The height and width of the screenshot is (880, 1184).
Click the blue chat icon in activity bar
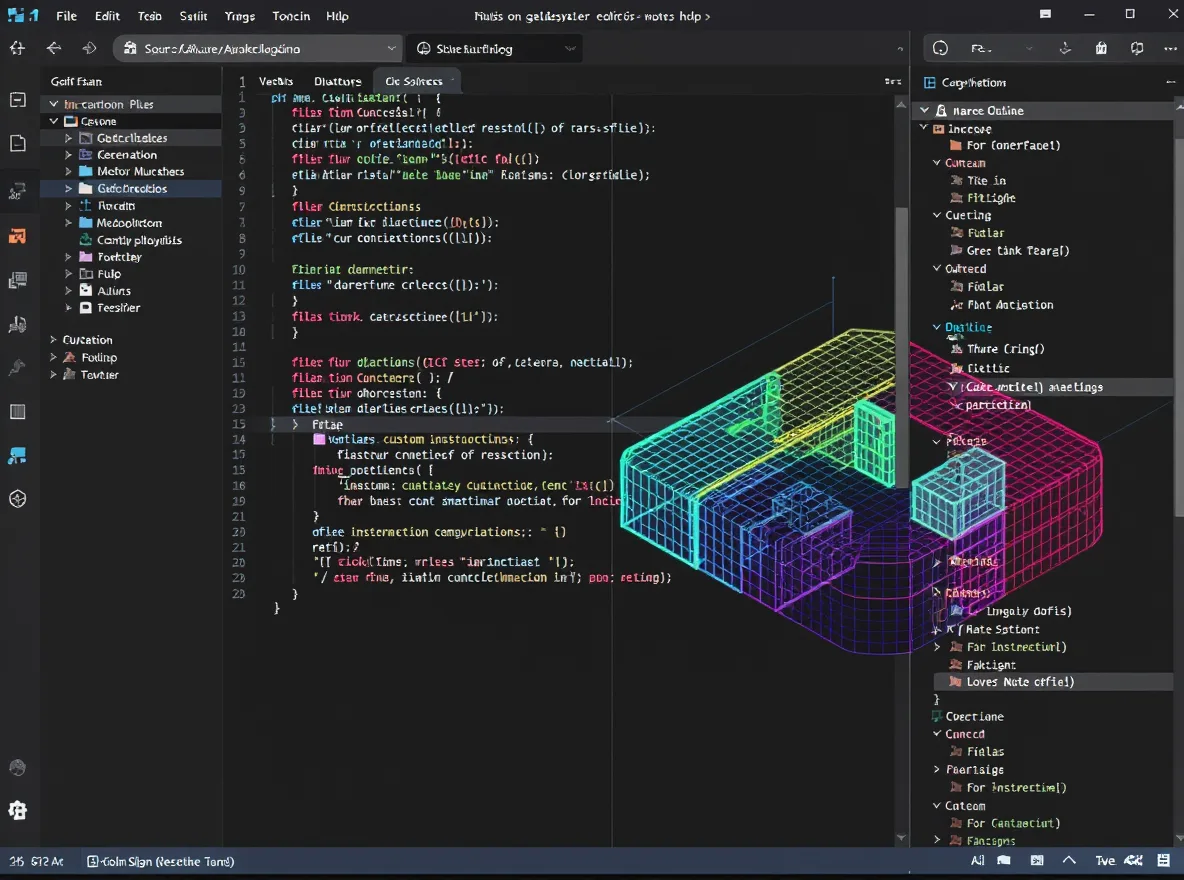tap(17, 455)
